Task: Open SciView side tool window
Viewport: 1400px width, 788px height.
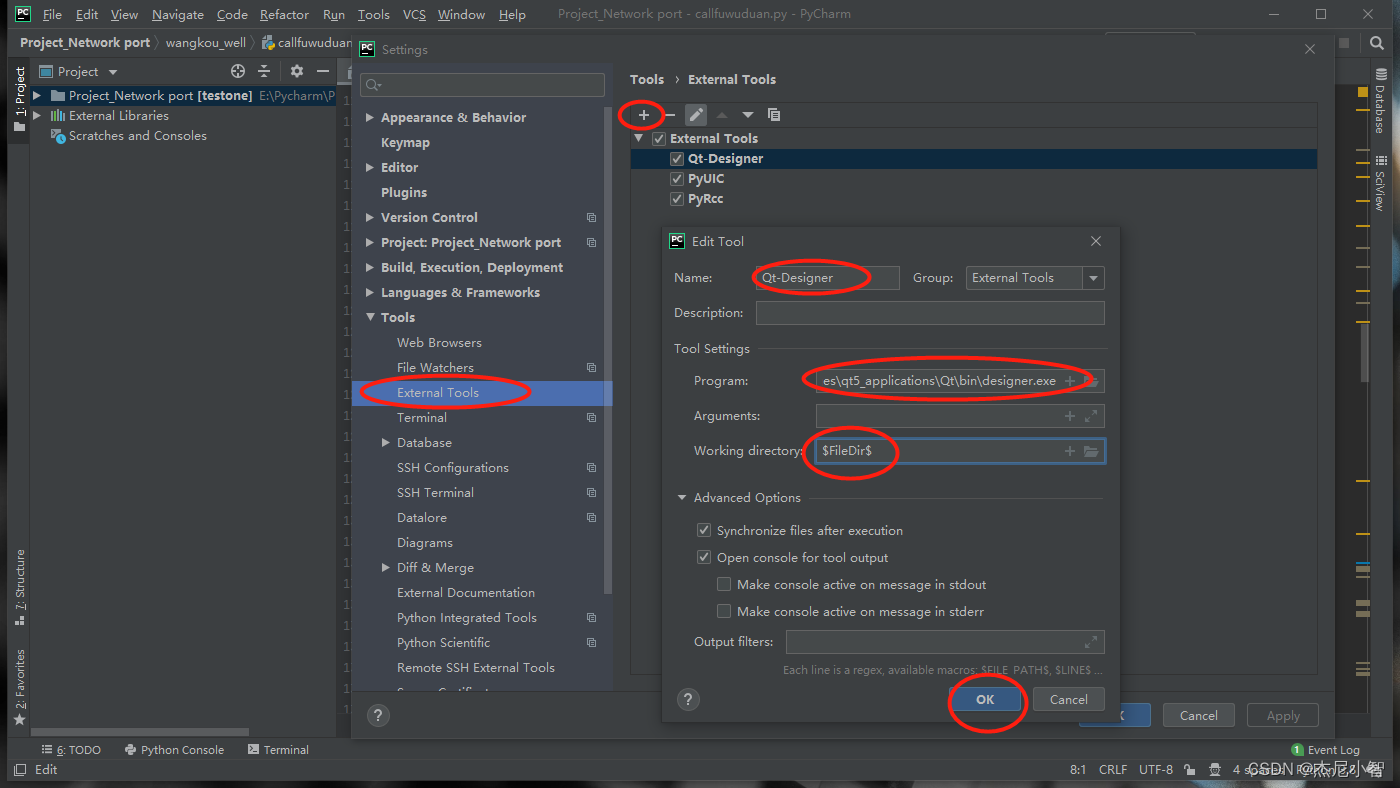Action: [x=1380, y=182]
